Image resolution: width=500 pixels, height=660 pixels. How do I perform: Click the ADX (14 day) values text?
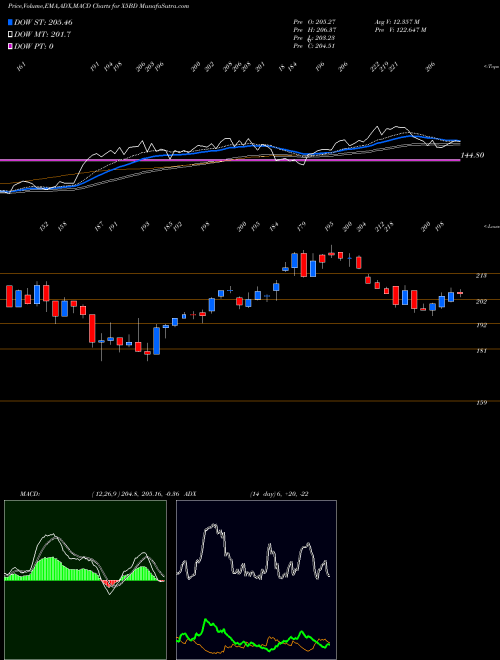tap(279, 494)
